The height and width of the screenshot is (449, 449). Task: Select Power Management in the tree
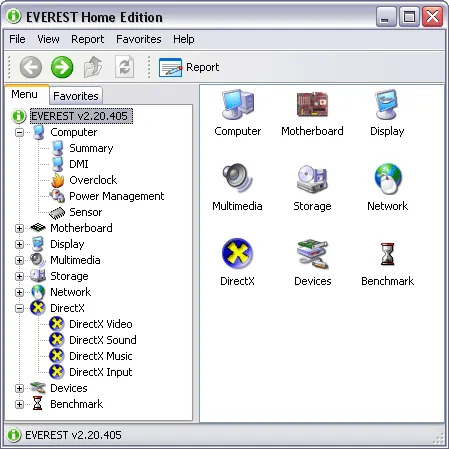pos(116,196)
